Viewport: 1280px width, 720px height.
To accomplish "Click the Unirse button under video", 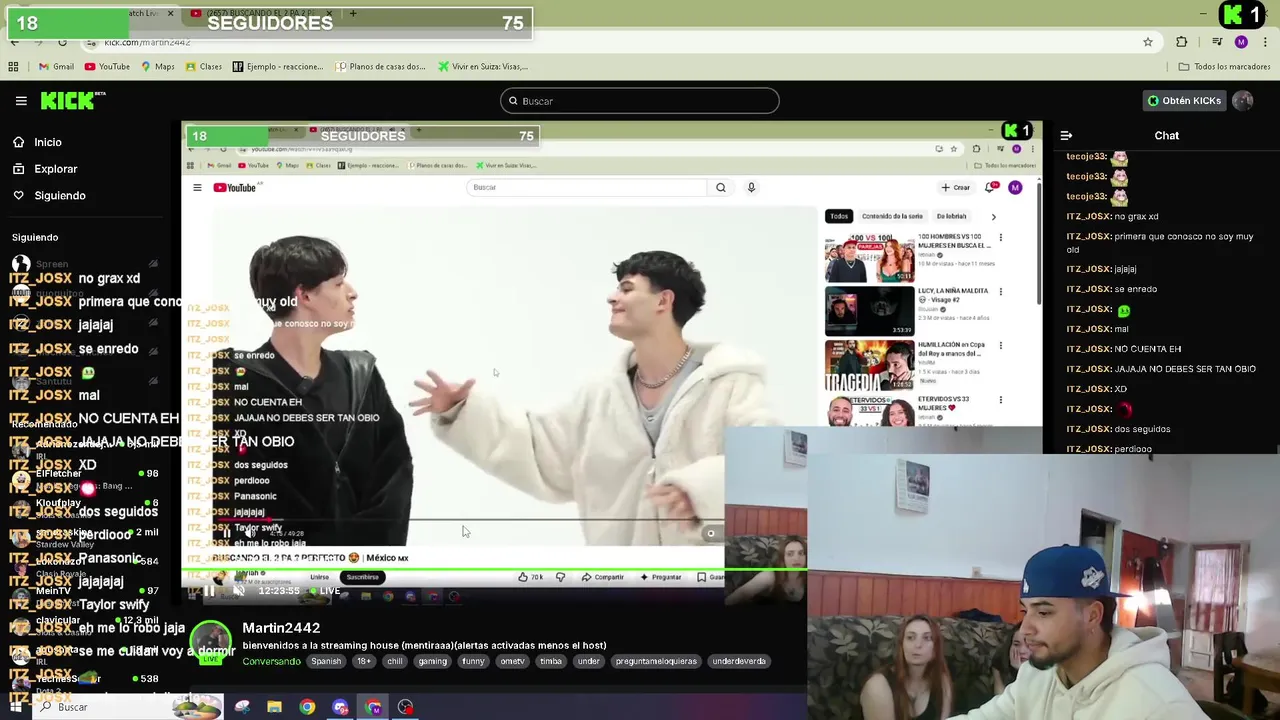I will coord(320,577).
